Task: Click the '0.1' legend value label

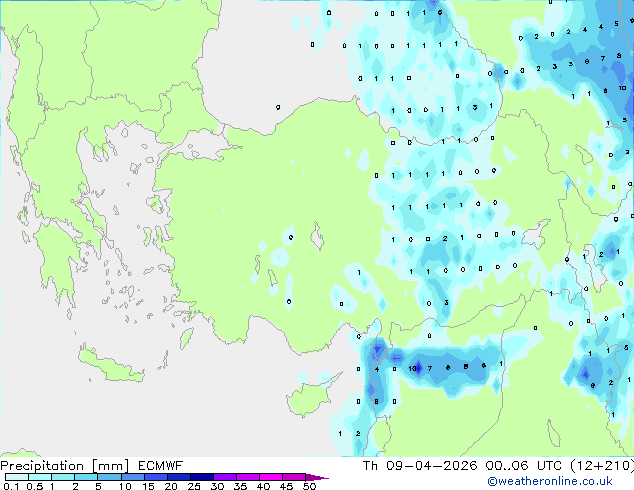Action: (x=11, y=486)
